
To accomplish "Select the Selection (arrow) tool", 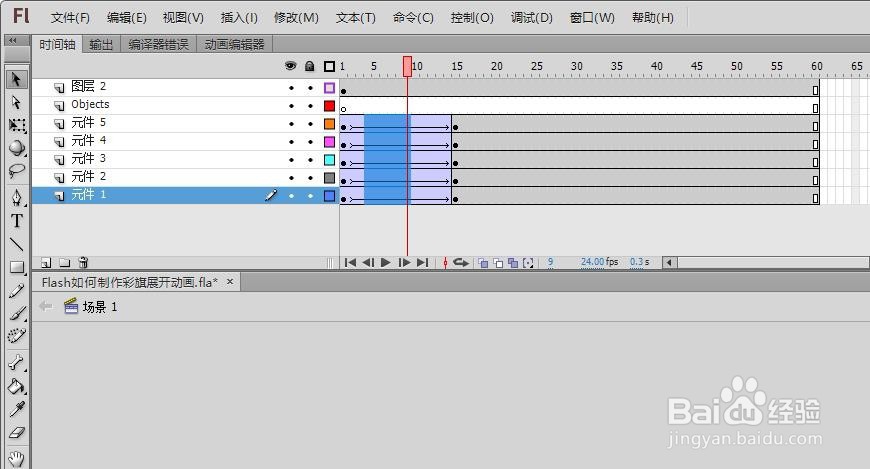I will coord(17,79).
